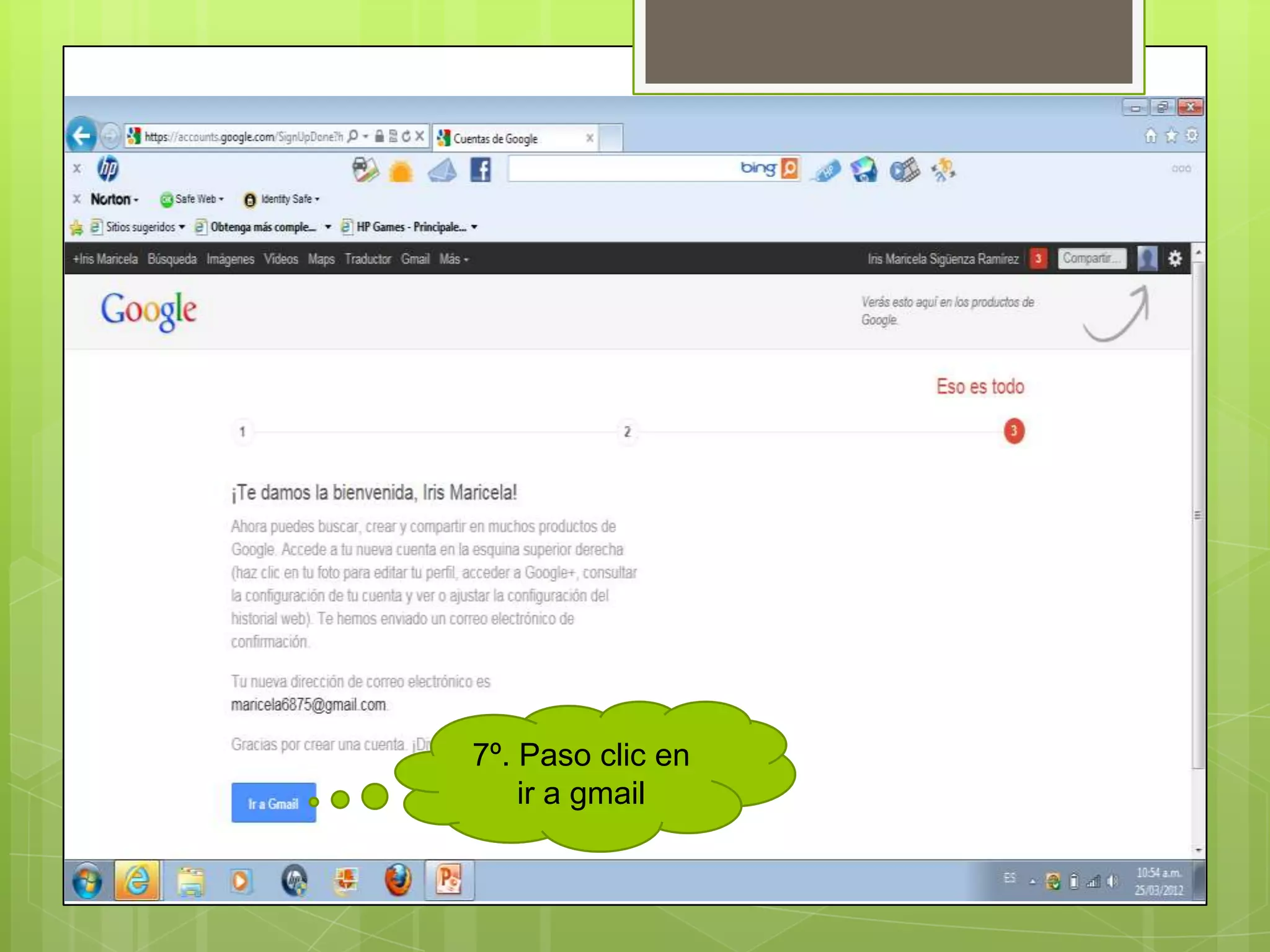This screenshot has width=1270, height=952.
Task: Open Traductor in Google bar
Action: pyautogui.click(x=368, y=259)
